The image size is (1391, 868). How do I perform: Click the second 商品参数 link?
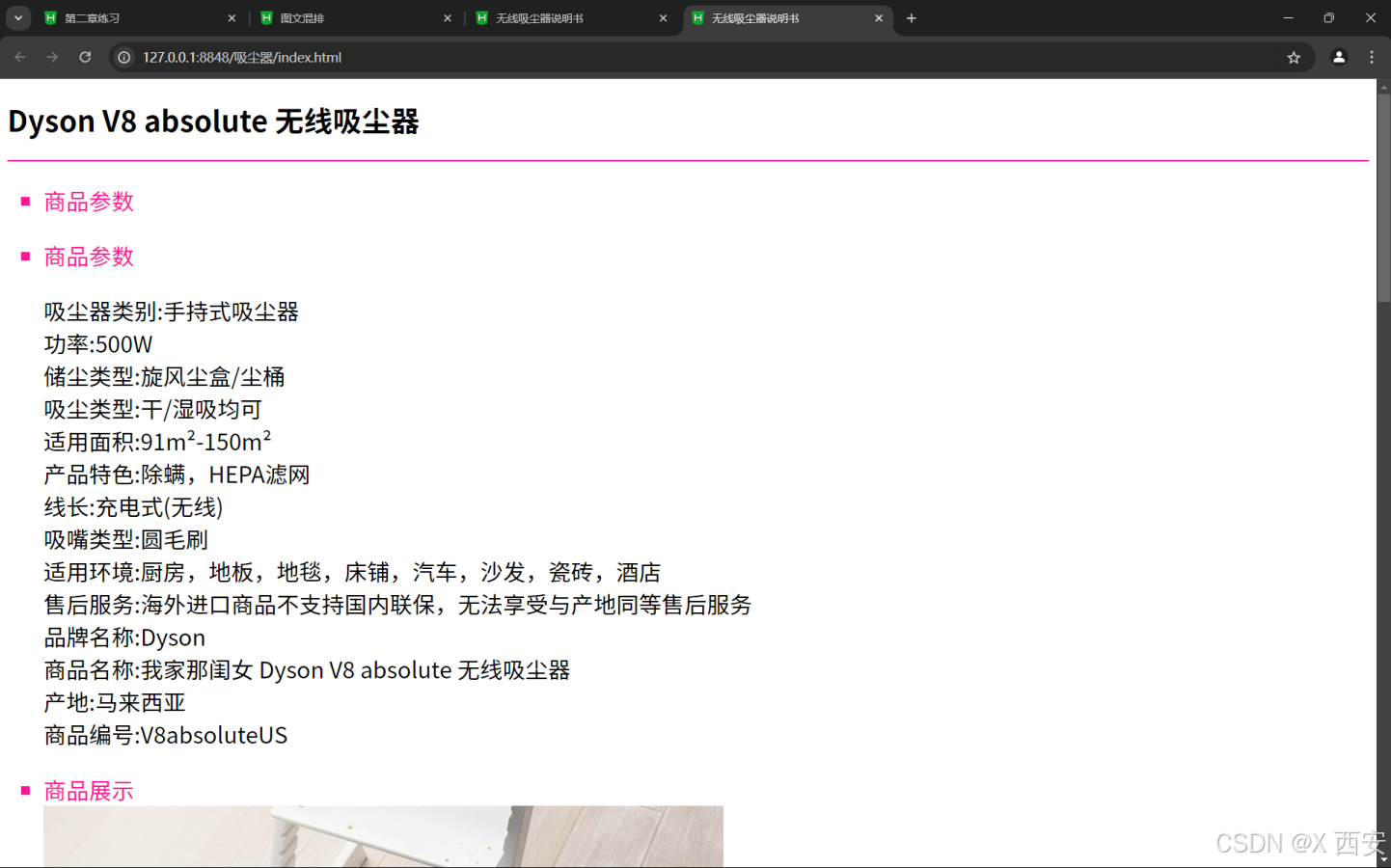[x=89, y=257]
